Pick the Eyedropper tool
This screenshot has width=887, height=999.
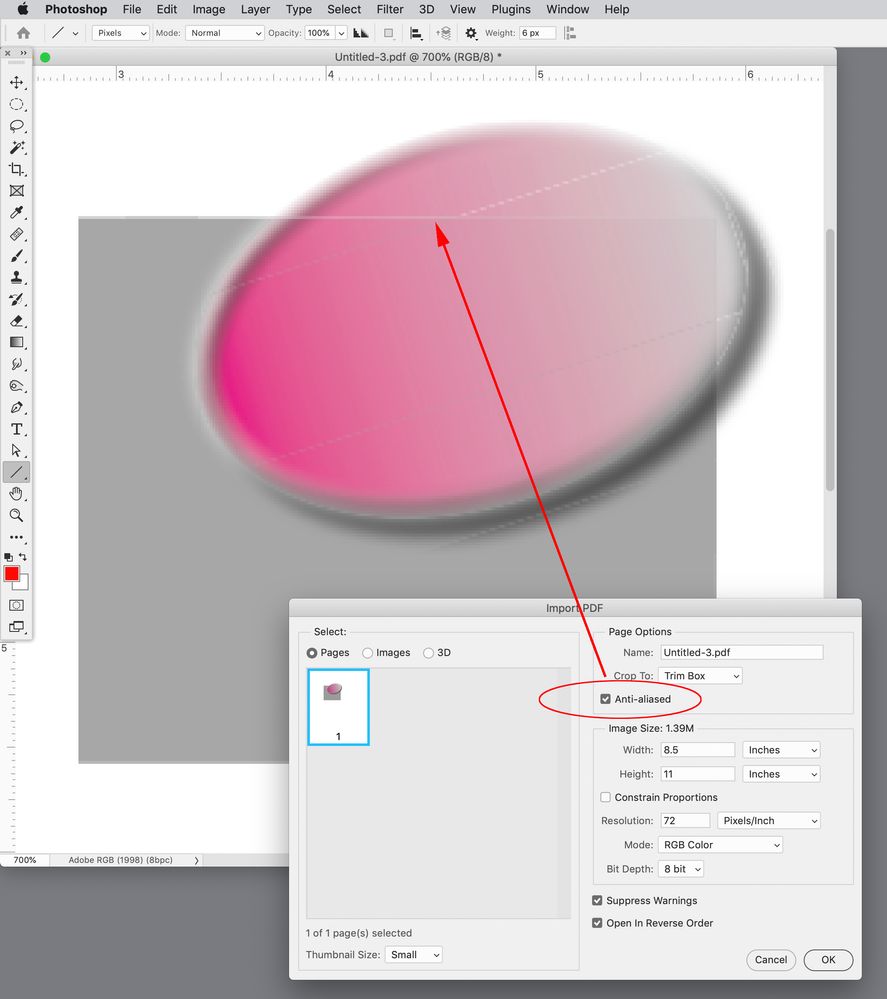[16, 212]
